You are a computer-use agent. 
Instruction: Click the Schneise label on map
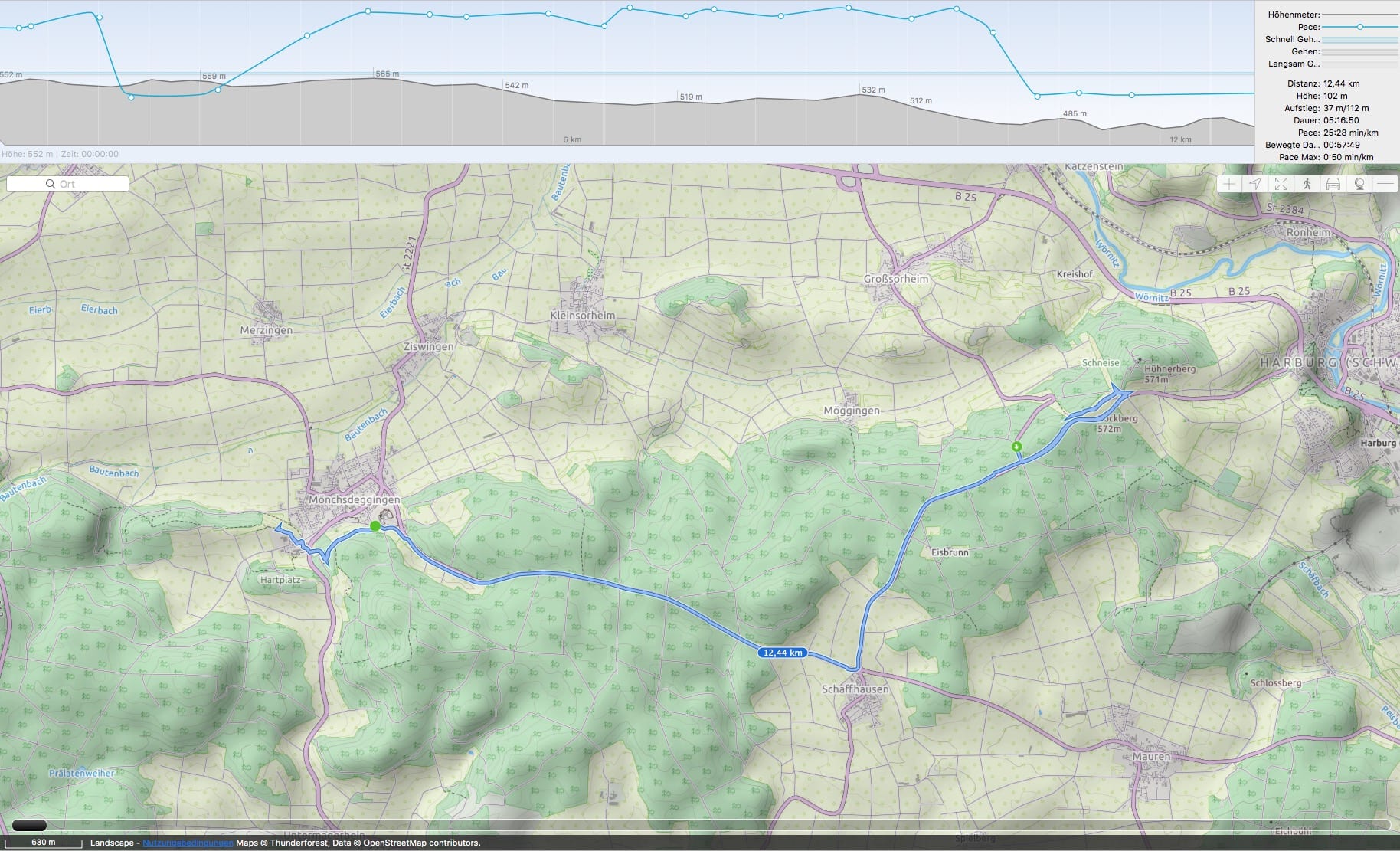click(1101, 362)
